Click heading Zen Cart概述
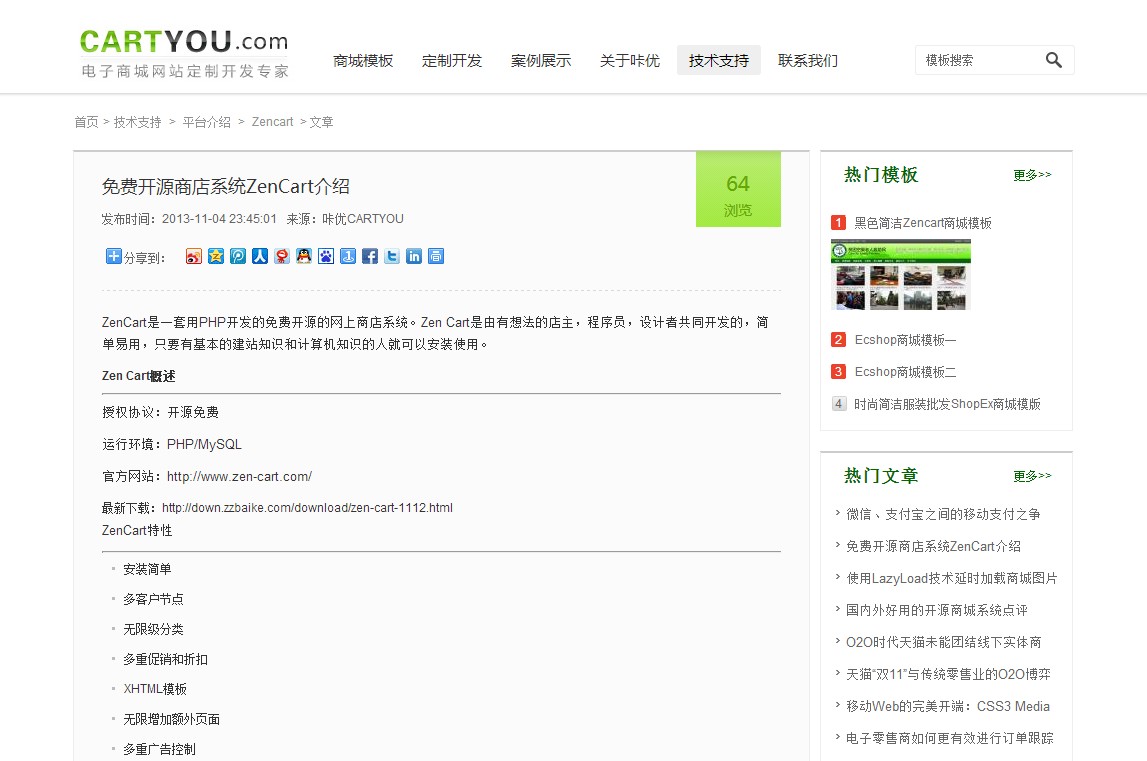Viewport: 1147px width, 761px height. (x=138, y=376)
